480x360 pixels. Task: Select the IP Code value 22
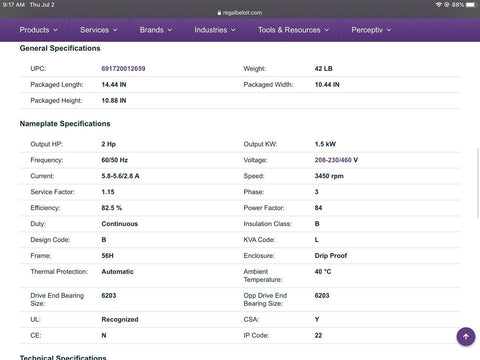[x=318, y=335]
